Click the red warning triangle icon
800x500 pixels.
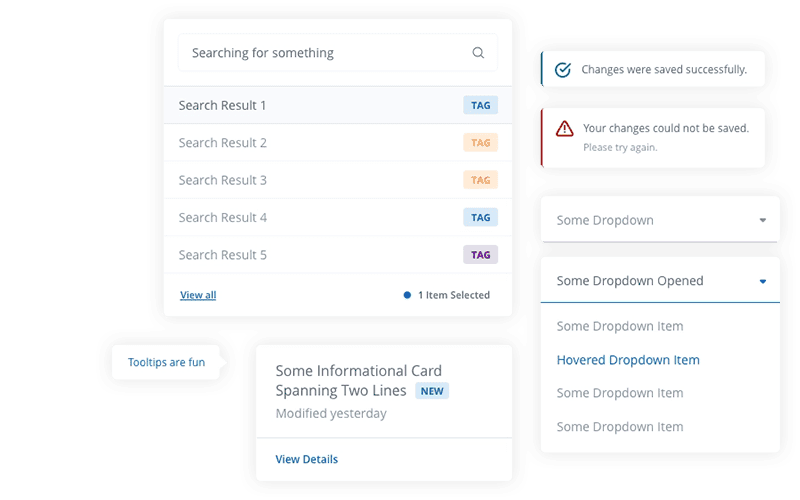point(565,129)
